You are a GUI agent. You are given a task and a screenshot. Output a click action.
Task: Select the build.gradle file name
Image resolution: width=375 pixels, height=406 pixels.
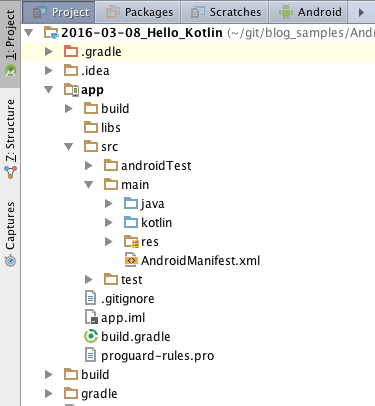(x=136, y=337)
